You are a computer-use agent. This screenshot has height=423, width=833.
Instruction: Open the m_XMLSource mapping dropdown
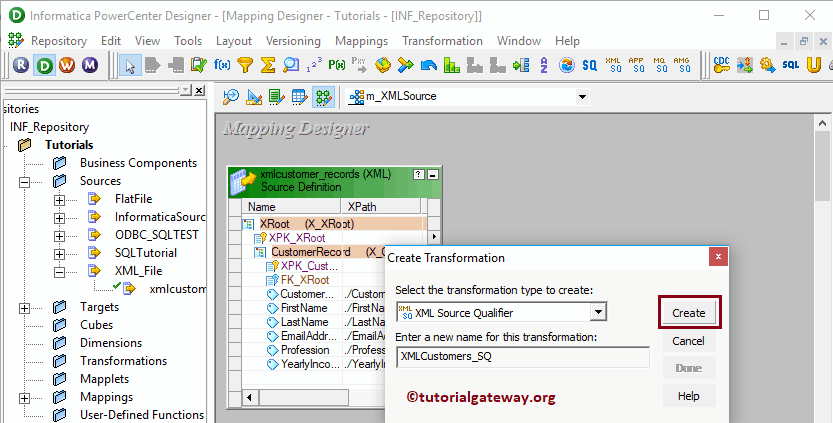[582, 97]
